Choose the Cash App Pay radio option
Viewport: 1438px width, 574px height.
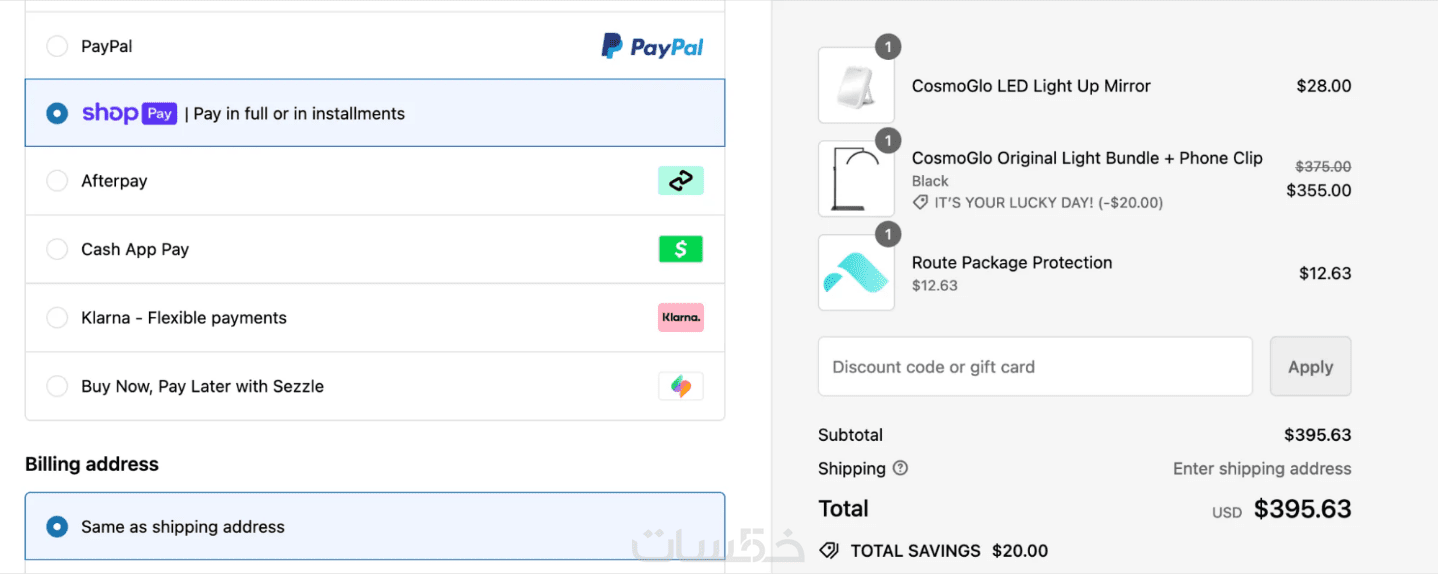(x=57, y=249)
